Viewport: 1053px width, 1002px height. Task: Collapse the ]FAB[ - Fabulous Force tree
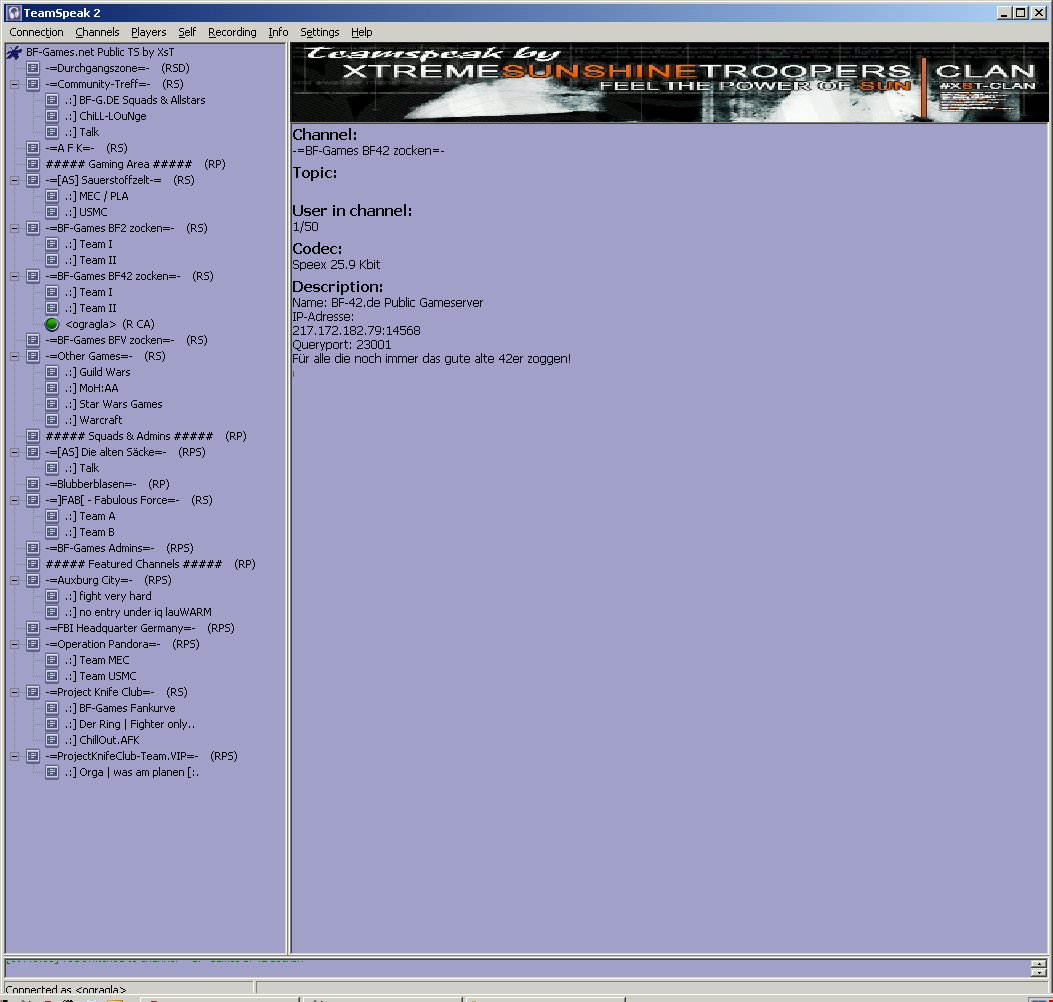pos(14,500)
